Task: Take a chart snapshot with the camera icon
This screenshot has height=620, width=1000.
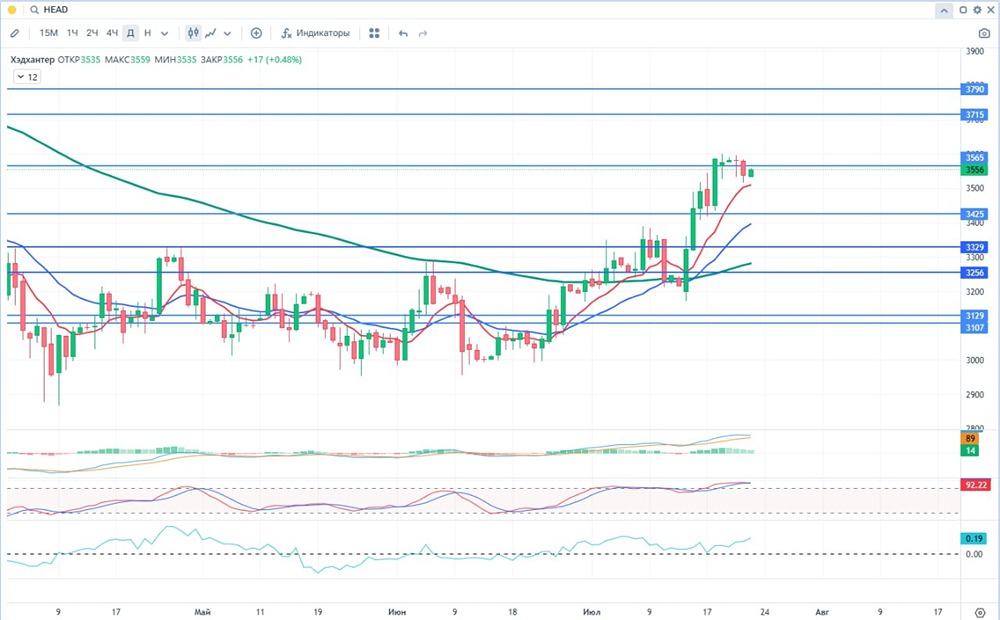Action: [x=984, y=33]
